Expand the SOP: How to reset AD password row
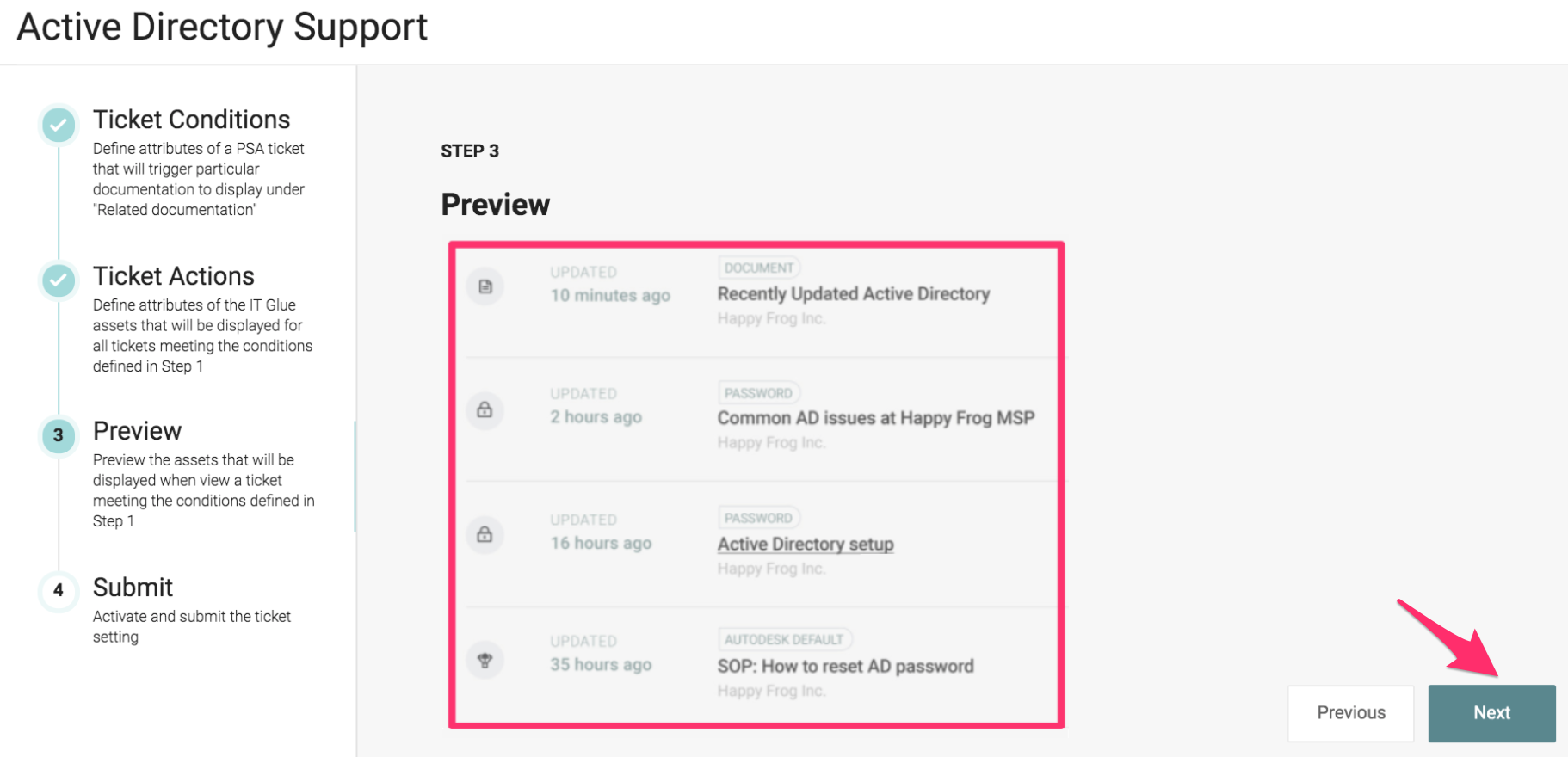Viewport: 1568px width, 757px height. (846, 666)
